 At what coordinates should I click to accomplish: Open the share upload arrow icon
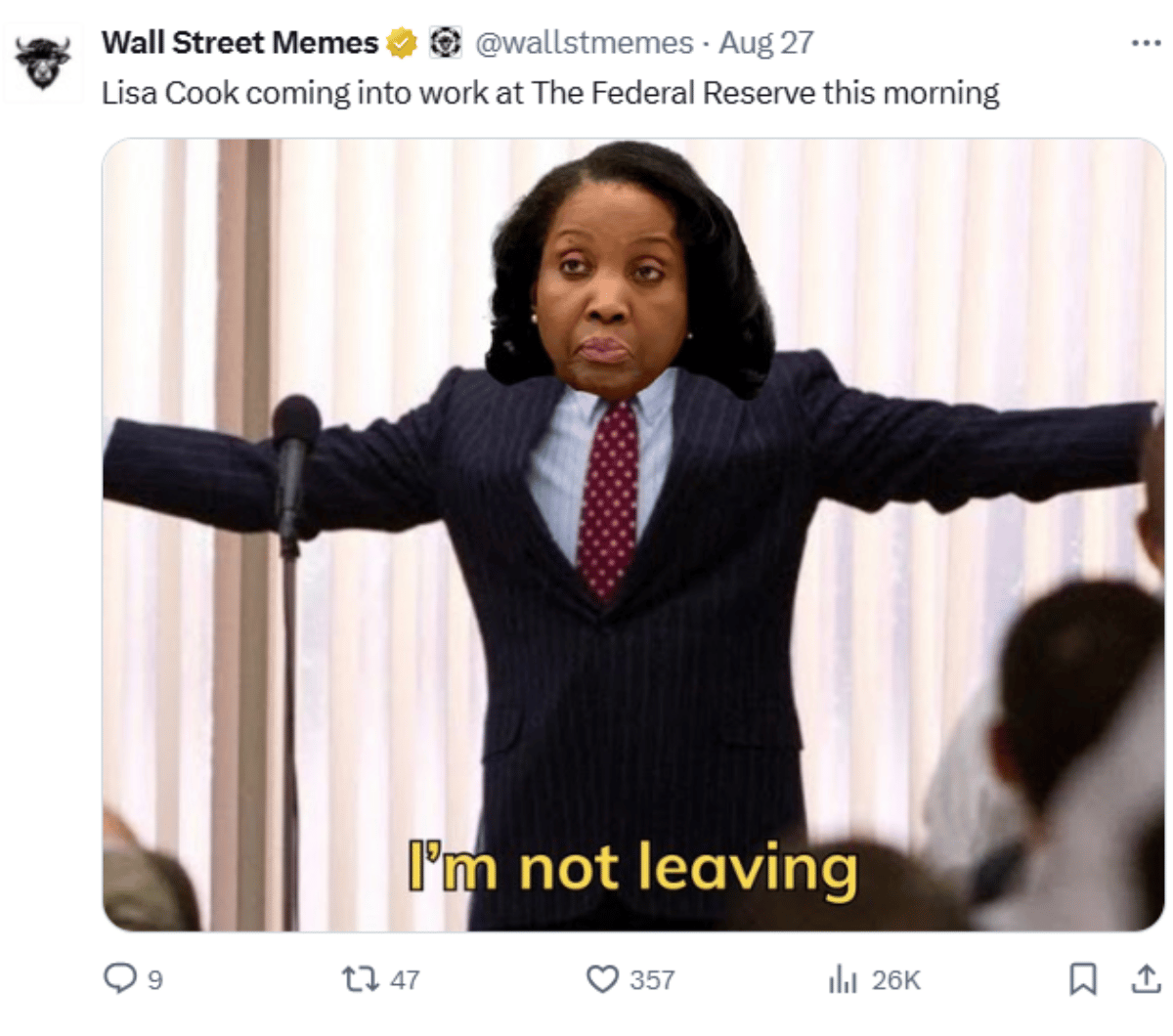(x=1146, y=978)
